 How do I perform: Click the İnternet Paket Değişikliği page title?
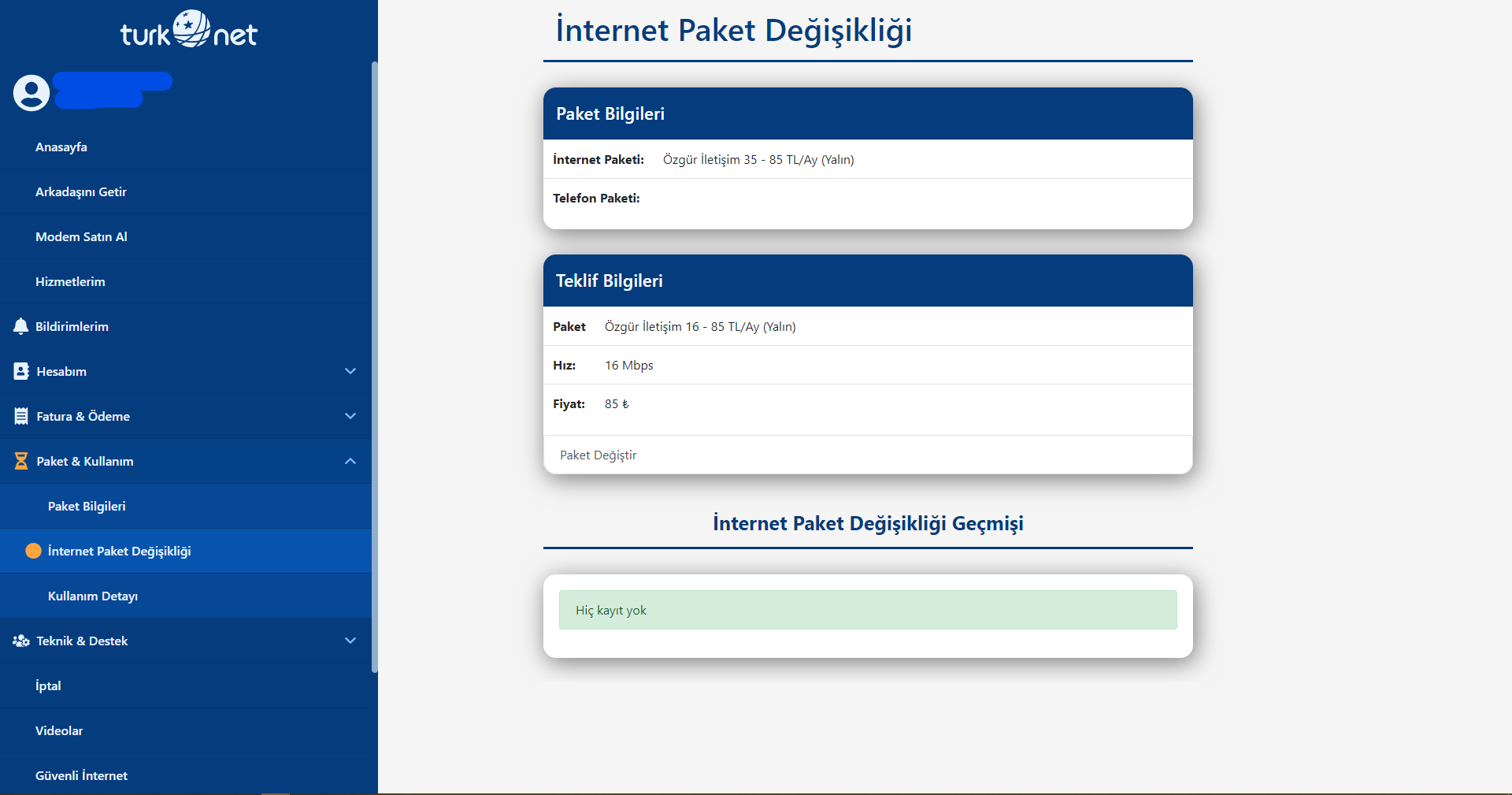734,31
